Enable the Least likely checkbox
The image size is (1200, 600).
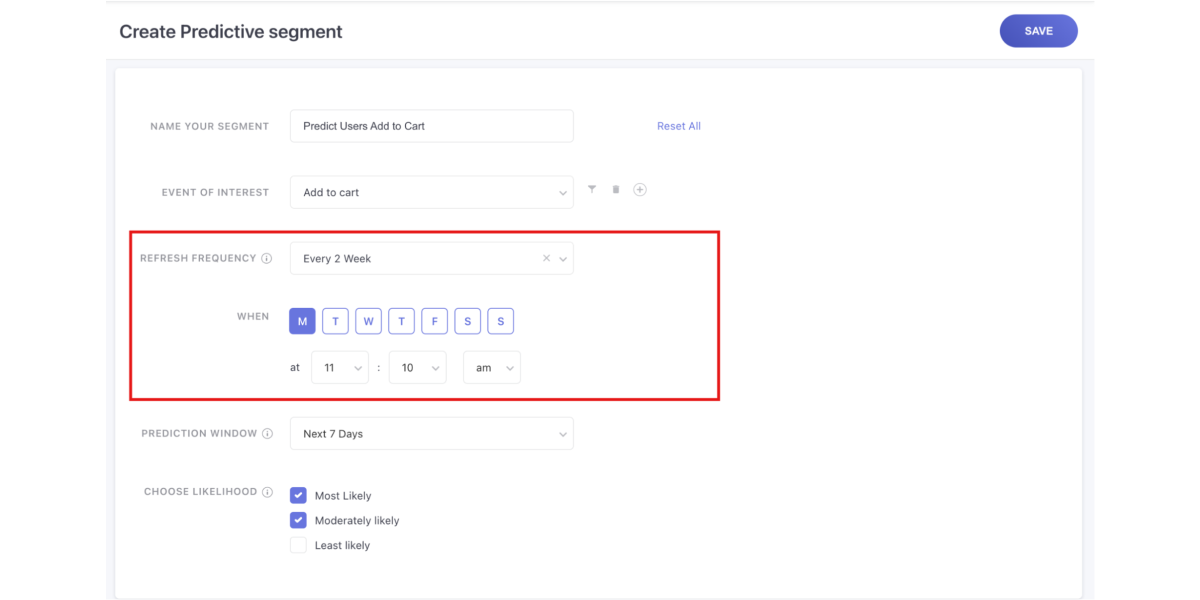click(x=298, y=545)
